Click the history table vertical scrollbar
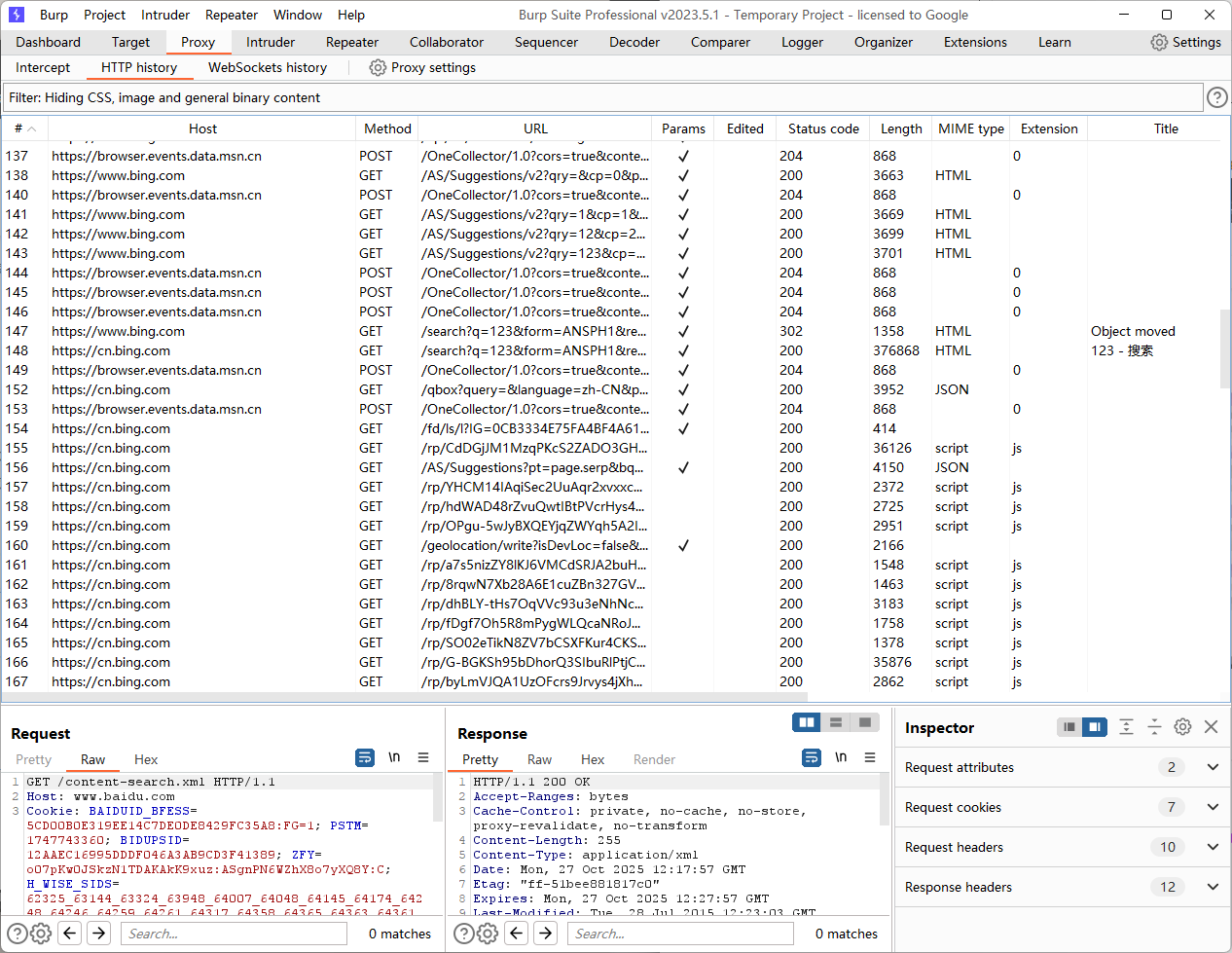Screen dimensions: 1232x953 (x=1225, y=348)
